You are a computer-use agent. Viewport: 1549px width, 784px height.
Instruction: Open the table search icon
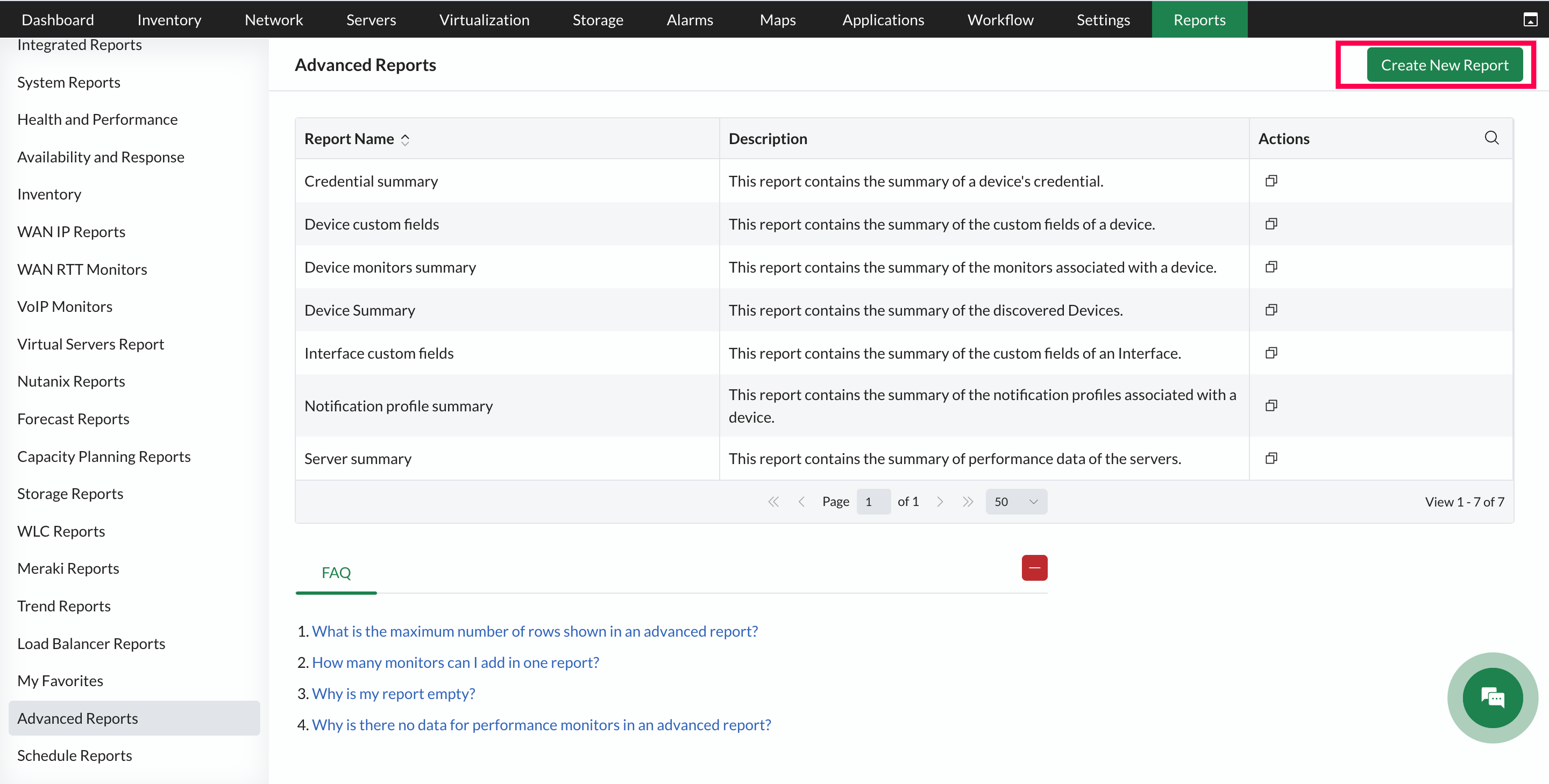(x=1491, y=138)
